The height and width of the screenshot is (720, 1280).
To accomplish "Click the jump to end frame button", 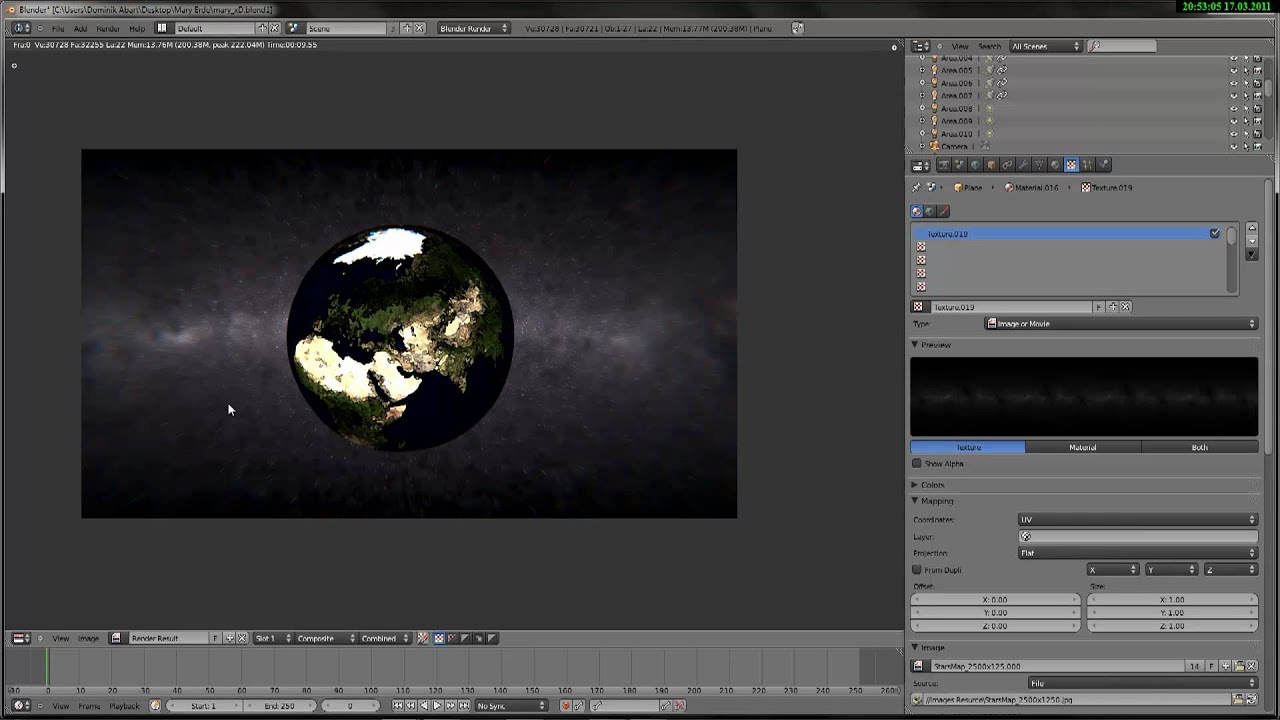I will coord(464,705).
